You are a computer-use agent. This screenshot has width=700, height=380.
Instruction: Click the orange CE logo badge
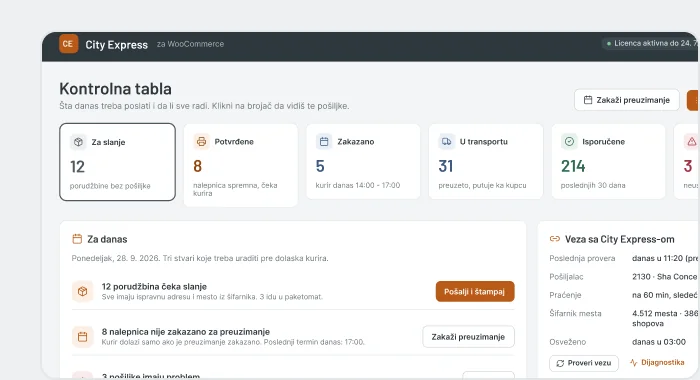[x=68, y=44]
